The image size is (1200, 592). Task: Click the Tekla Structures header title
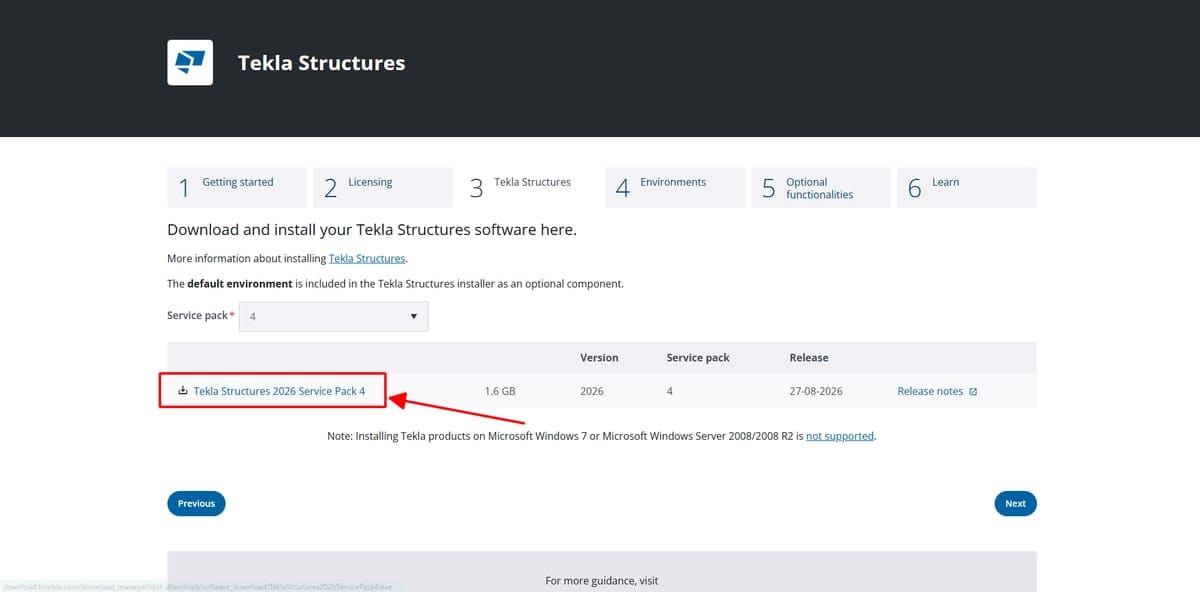pos(321,63)
